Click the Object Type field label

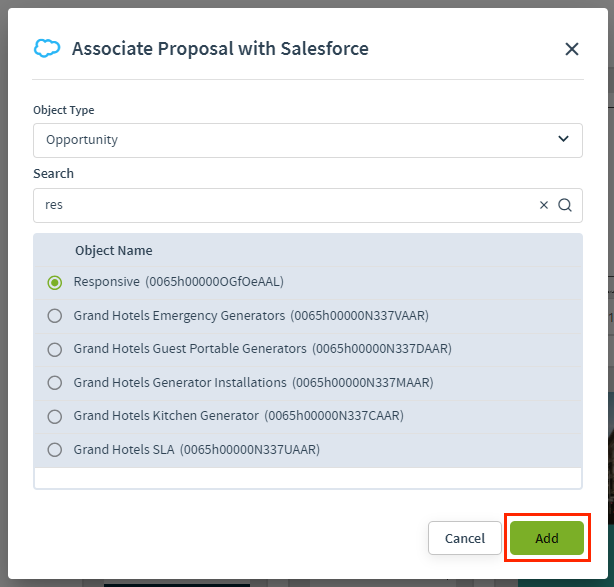click(64, 110)
